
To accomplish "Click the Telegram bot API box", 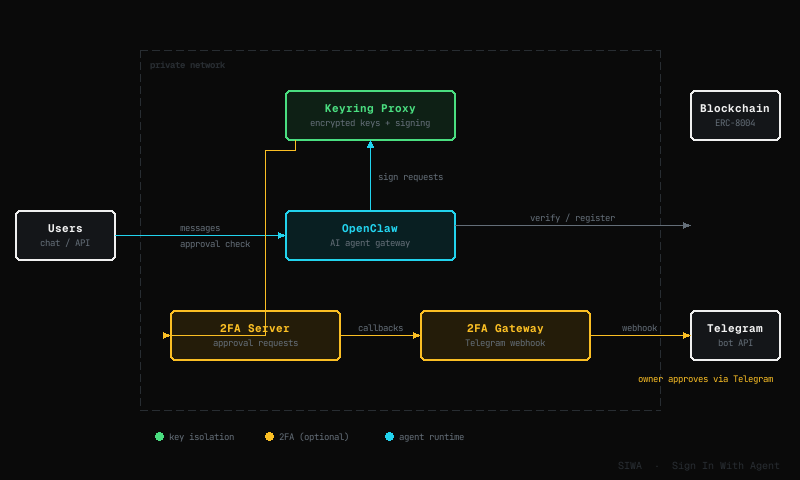I will point(735,335).
